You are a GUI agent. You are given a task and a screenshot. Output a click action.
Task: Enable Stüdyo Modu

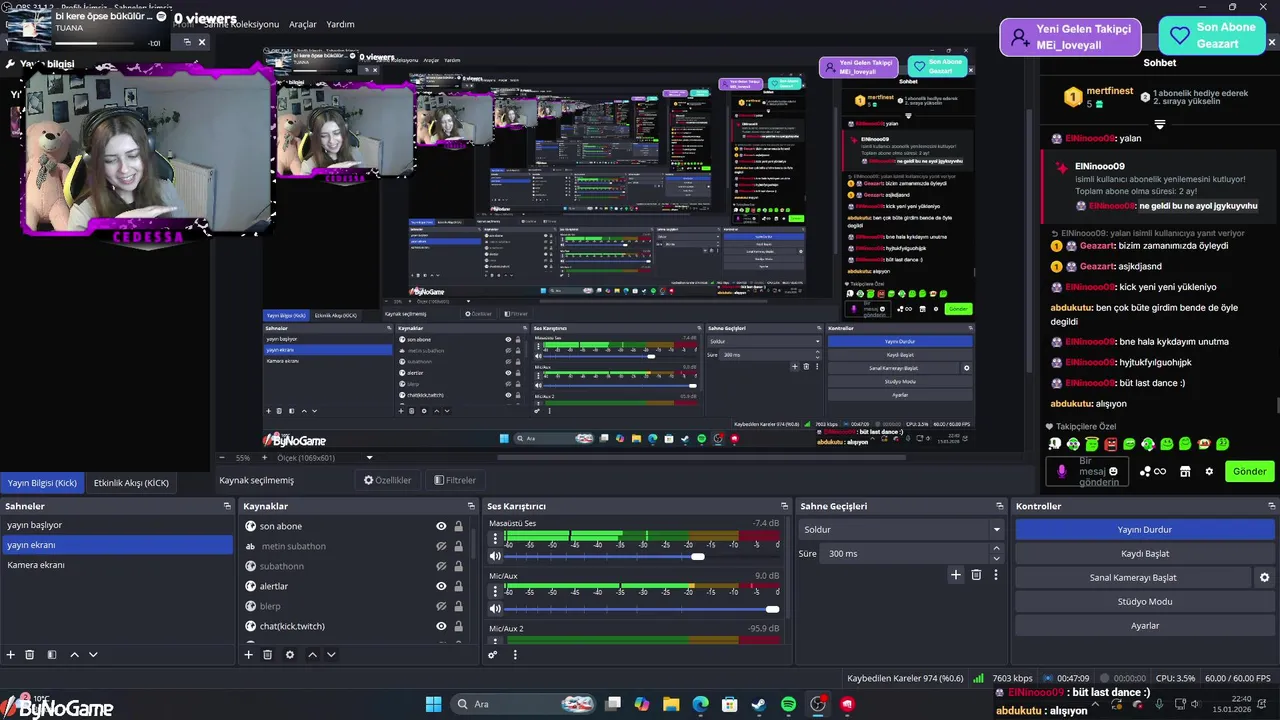1145,601
